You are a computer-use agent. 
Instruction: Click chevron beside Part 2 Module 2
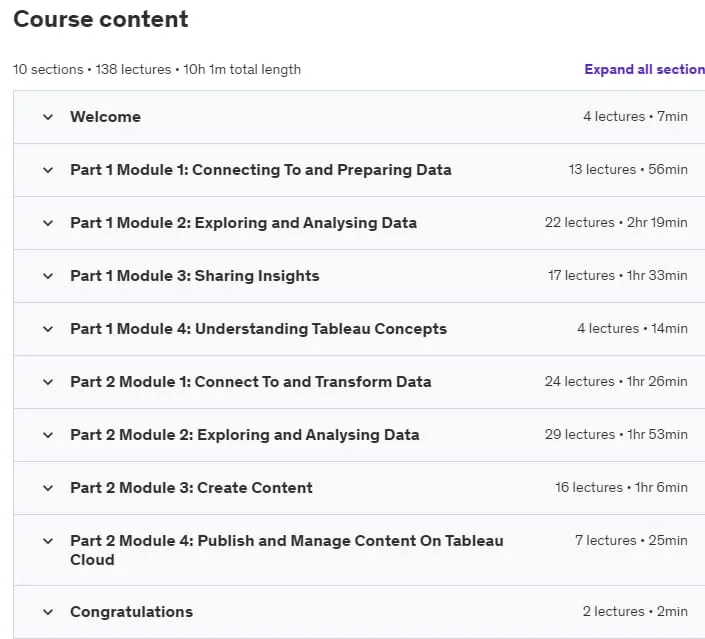tap(48, 435)
